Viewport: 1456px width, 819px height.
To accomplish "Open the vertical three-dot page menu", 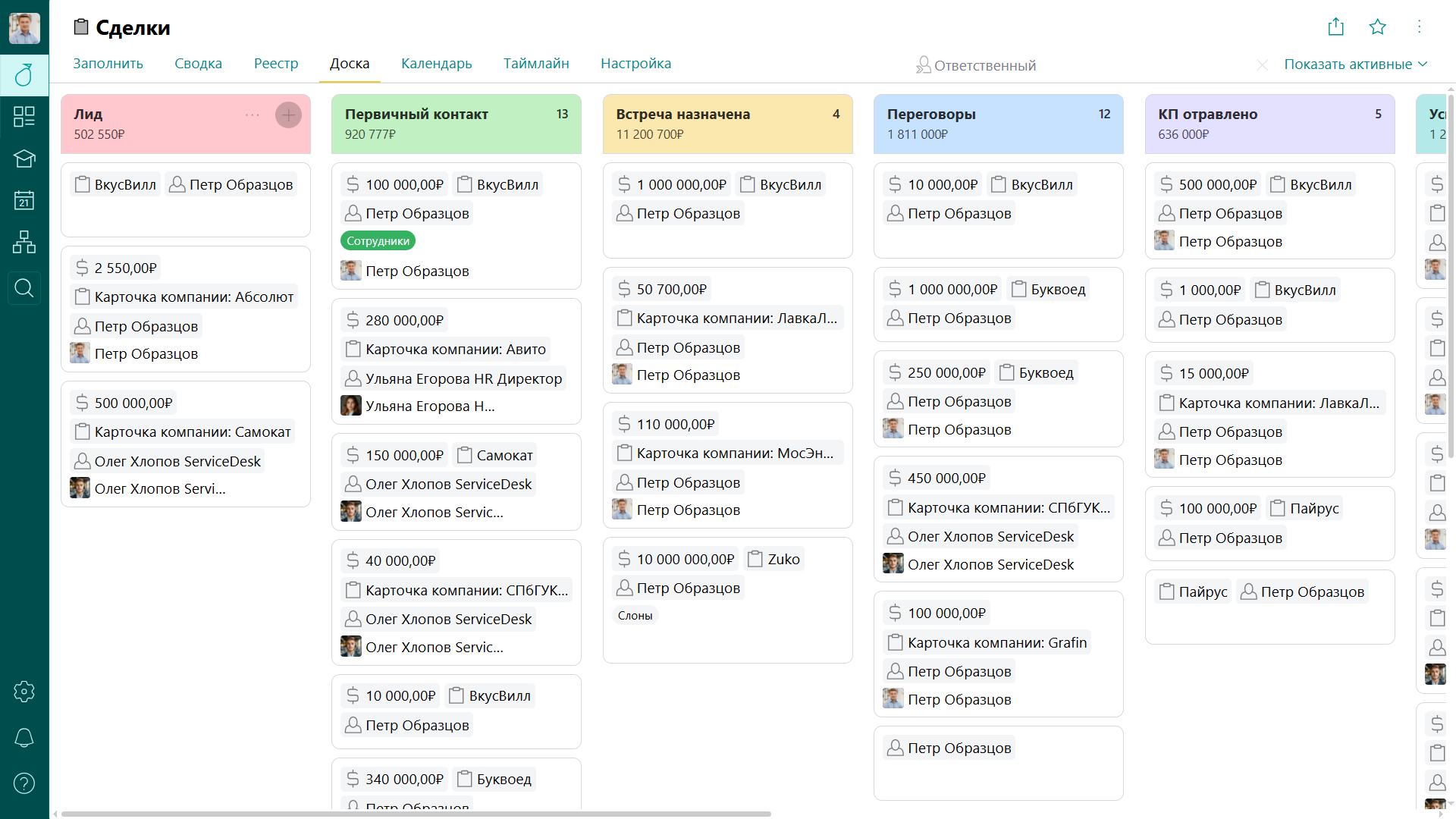I will pos(1419,27).
